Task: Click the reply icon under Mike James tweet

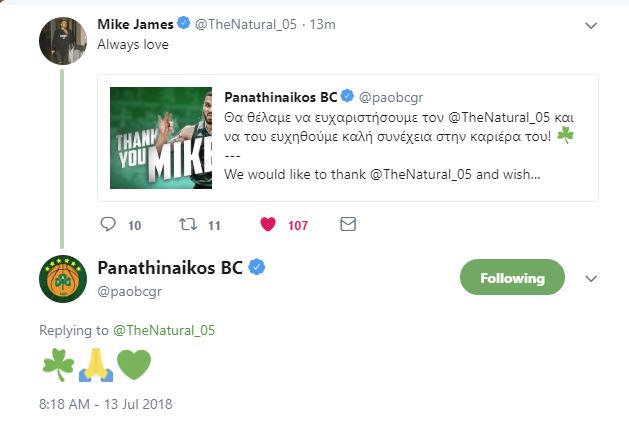Action: [108, 225]
